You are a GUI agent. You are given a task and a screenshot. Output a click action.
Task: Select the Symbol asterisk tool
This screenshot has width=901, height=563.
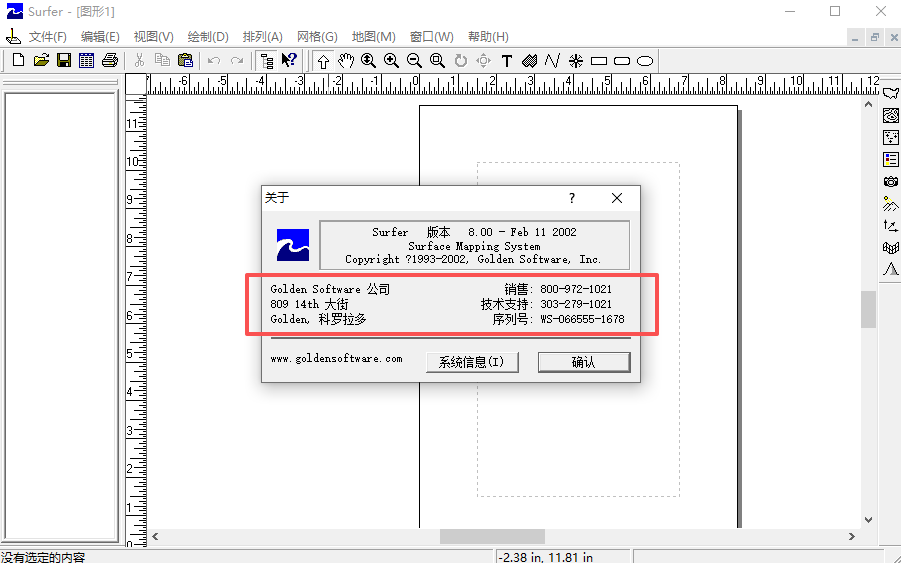tap(575, 61)
